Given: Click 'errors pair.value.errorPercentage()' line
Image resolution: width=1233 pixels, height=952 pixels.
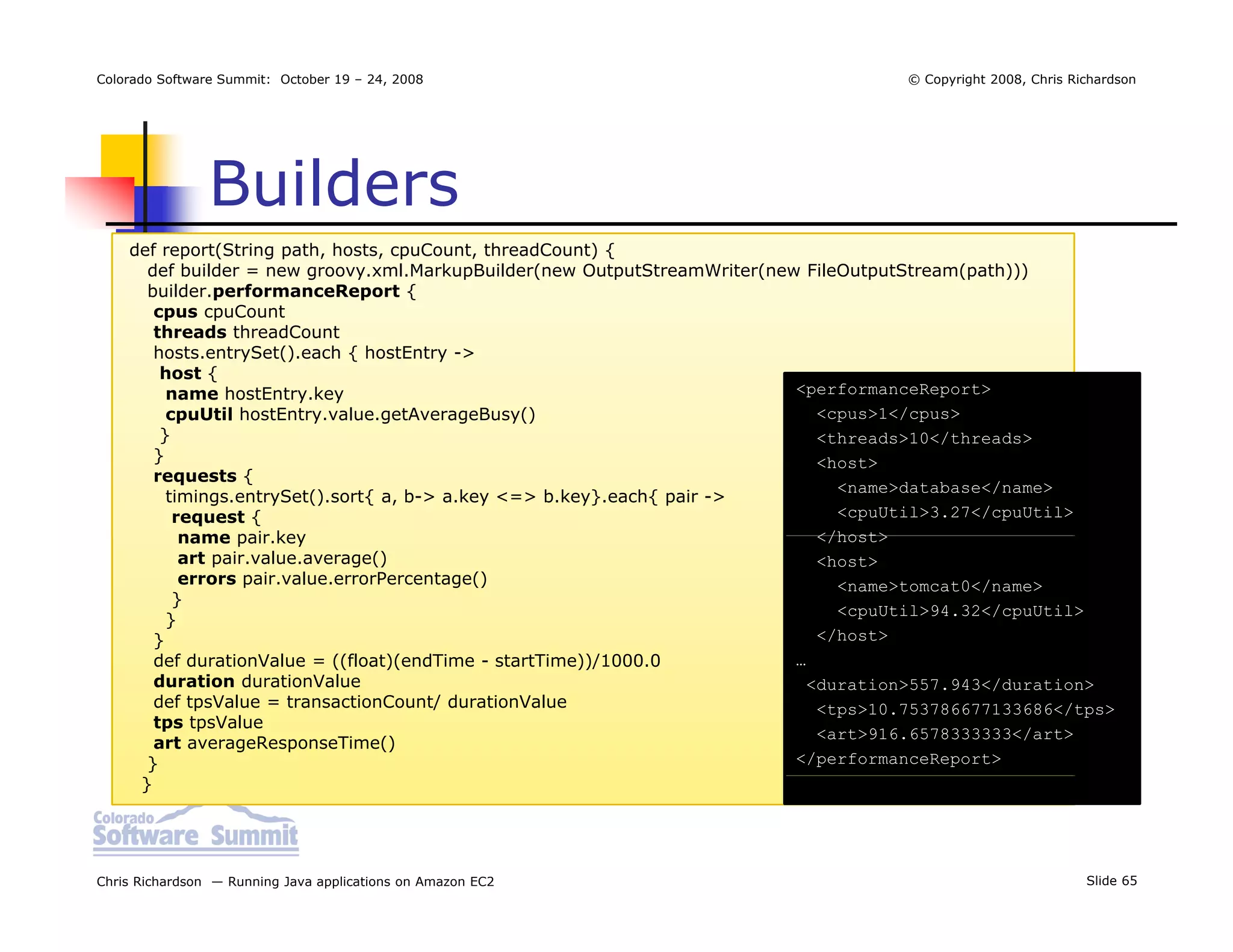Looking at the screenshot, I should click(x=332, y=578).
